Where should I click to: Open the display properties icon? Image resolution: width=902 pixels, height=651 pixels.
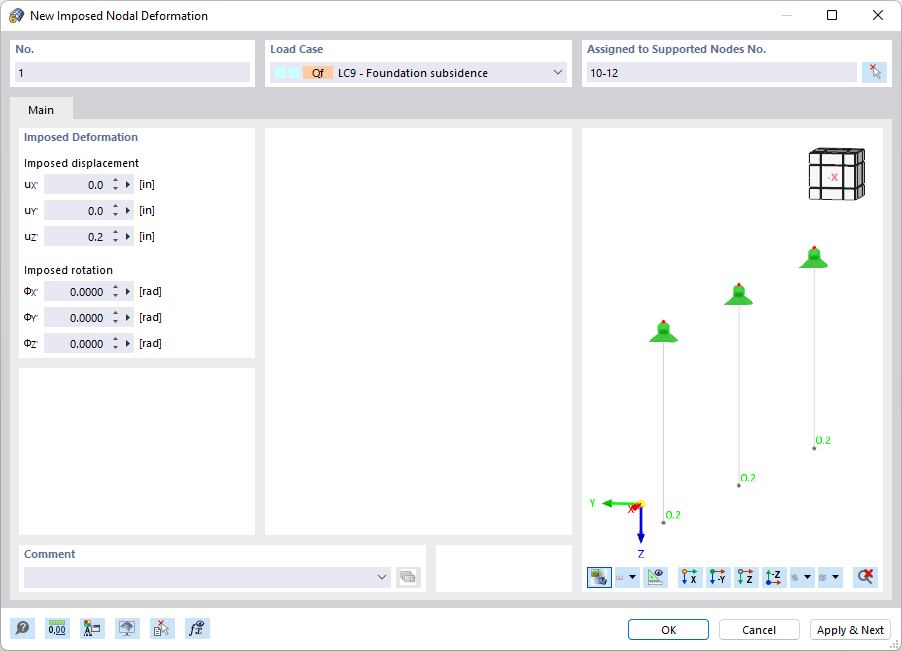point(92,629)
